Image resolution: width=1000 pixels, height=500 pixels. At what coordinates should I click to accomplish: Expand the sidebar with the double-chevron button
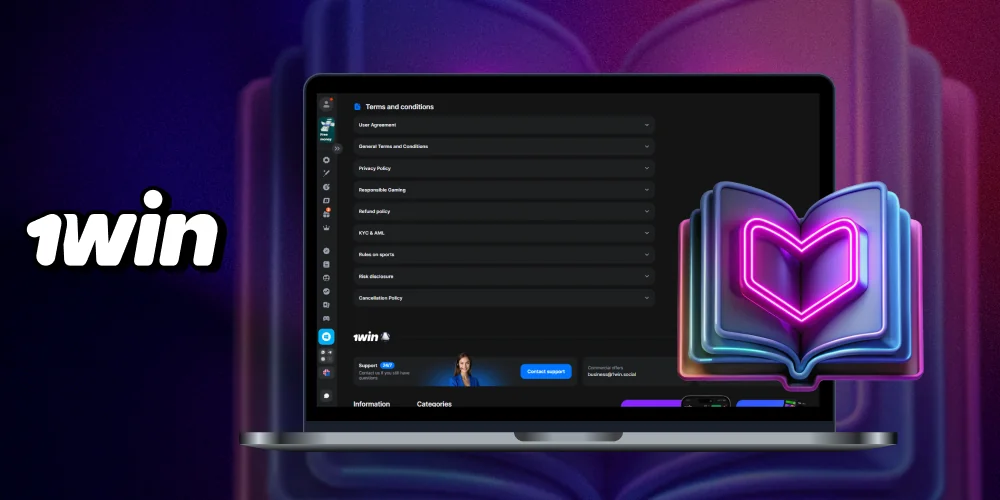click(x=337, y=149)
